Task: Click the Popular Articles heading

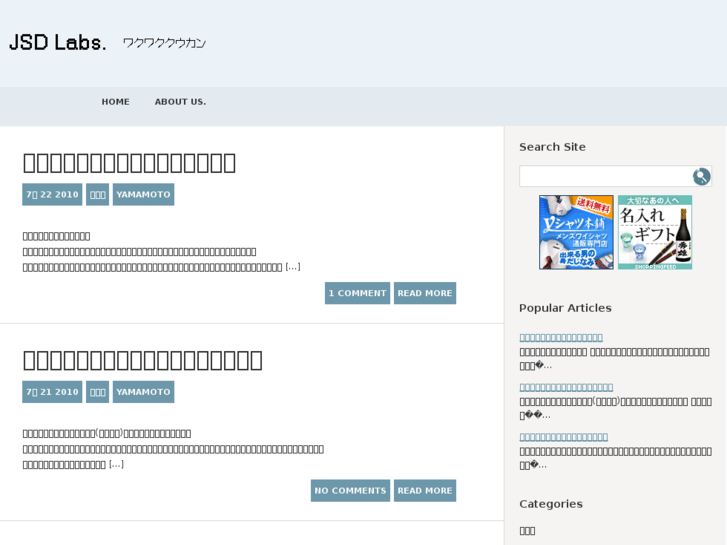Action: tap(565, 308)
